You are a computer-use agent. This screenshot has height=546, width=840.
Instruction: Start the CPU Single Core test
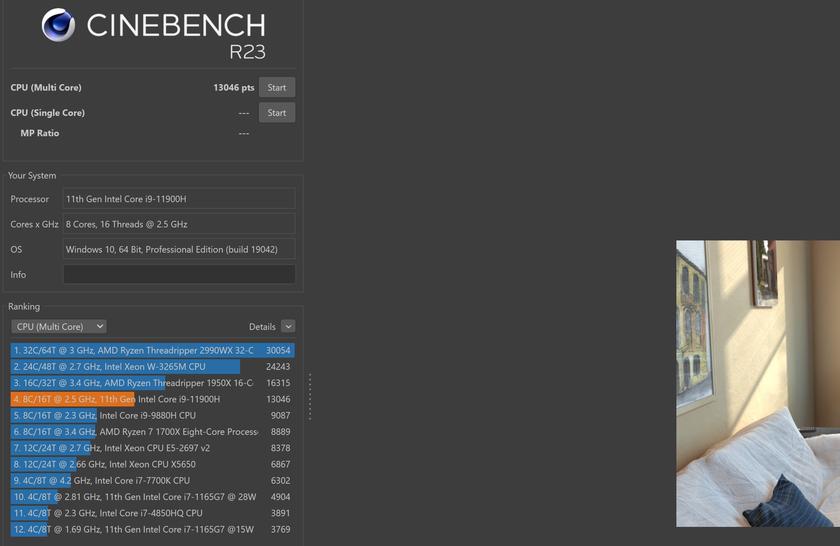click(x=277, y=113)
